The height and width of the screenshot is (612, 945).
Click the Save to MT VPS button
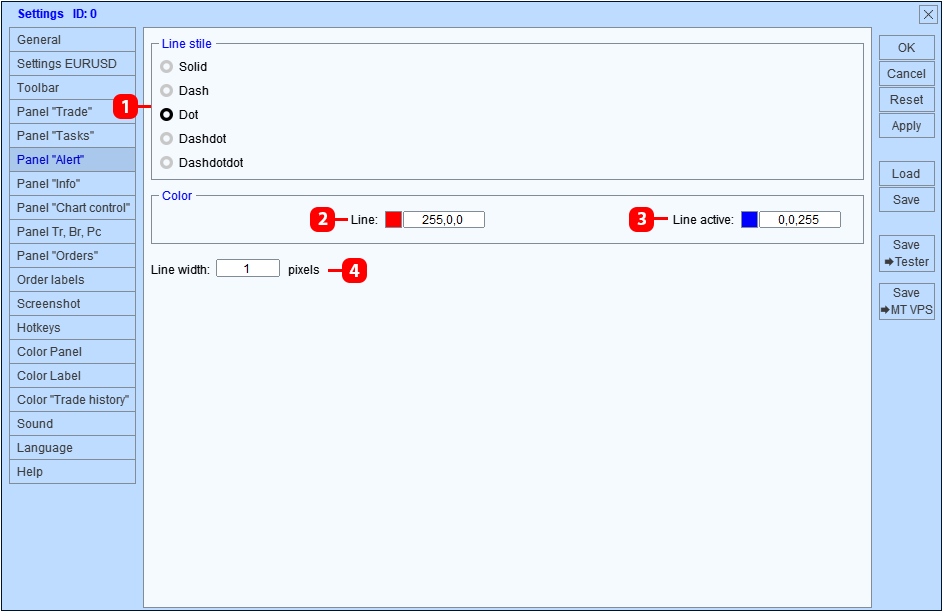(906, 301)
